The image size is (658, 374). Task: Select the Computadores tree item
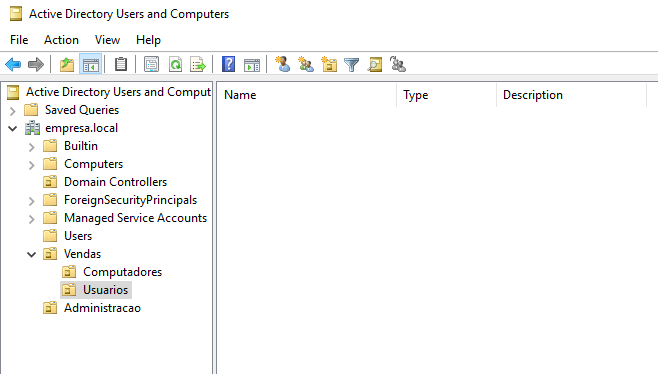point(123,272)
